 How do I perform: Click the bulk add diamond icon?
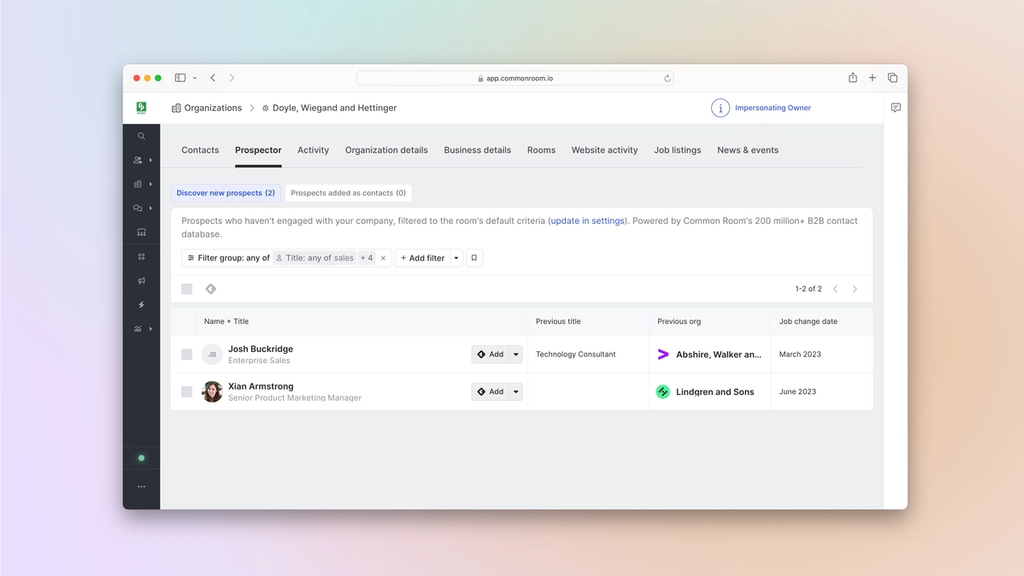[x=210, y=289]
